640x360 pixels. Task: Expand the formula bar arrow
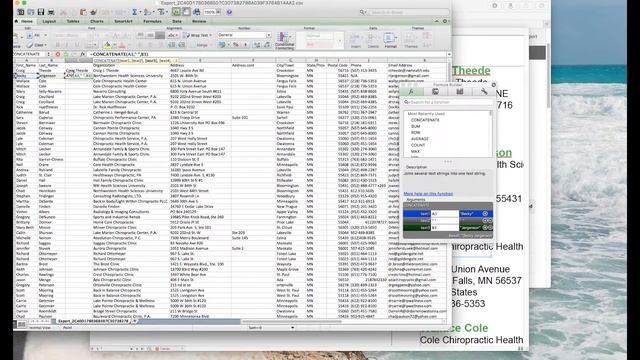click(449, 54)
